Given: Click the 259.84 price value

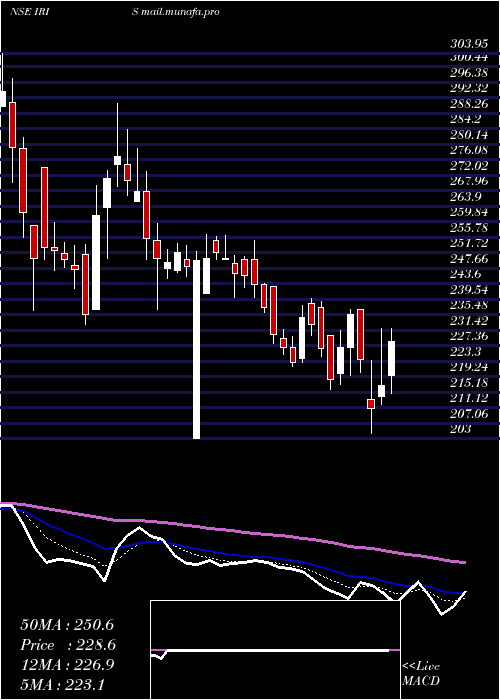Looking at the screenshot, I should pos(469,212).
